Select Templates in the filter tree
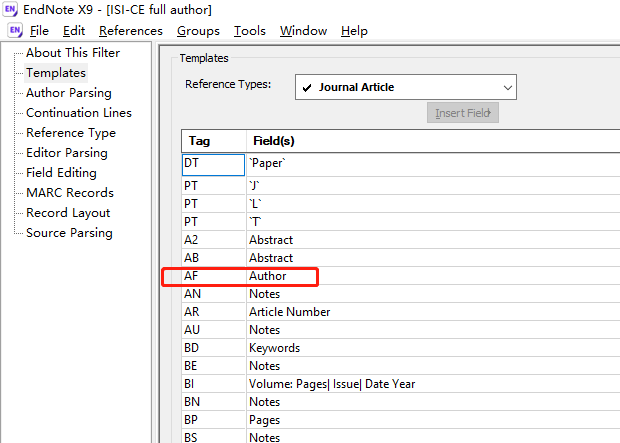The width and height of the screenshot is (620, 443). click(56, 73)
